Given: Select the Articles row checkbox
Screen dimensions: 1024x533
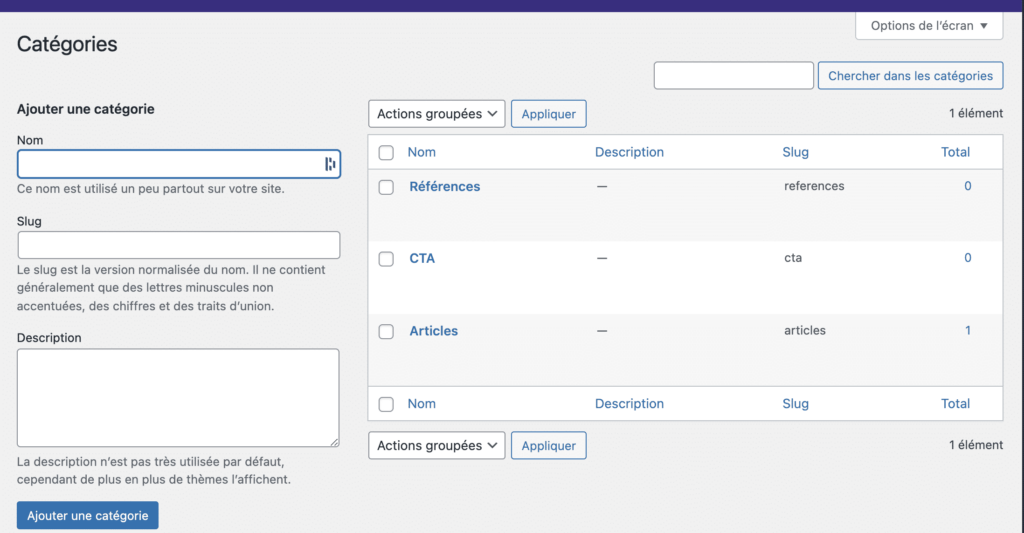Looking at the screenshot, I should 386,332.
